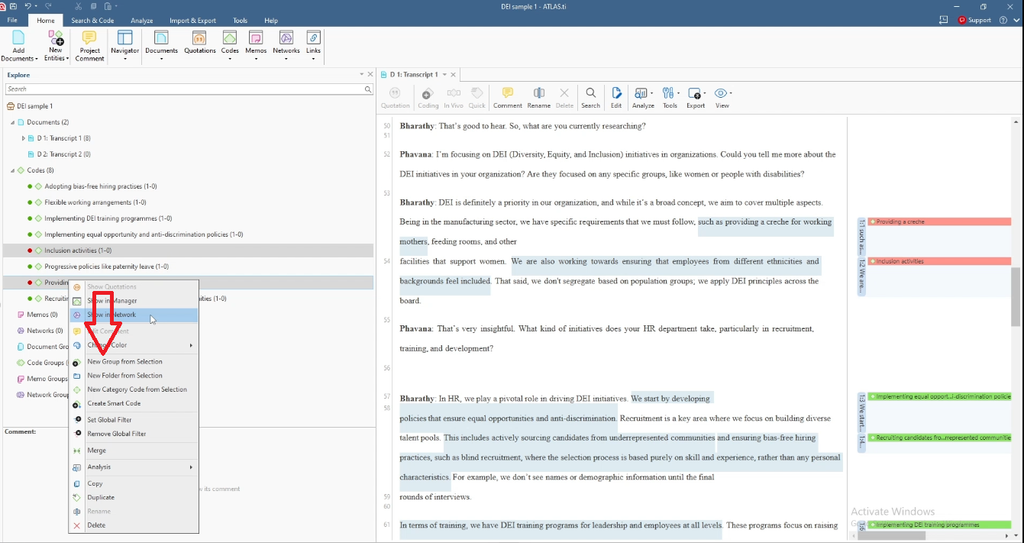Image resolution: width=1024 pixels, height=543 pixels.
Task: Open Support in the title bar
Action: point(975,20)
